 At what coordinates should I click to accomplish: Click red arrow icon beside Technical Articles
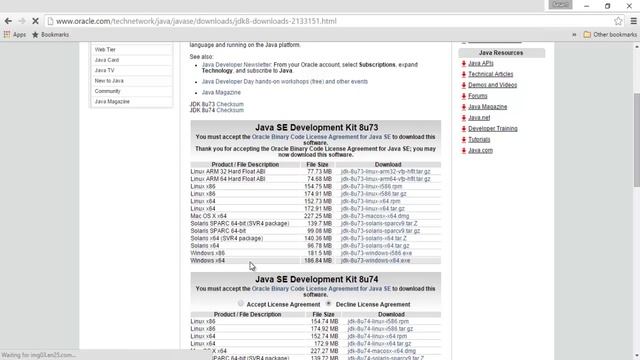click(464, 74)
